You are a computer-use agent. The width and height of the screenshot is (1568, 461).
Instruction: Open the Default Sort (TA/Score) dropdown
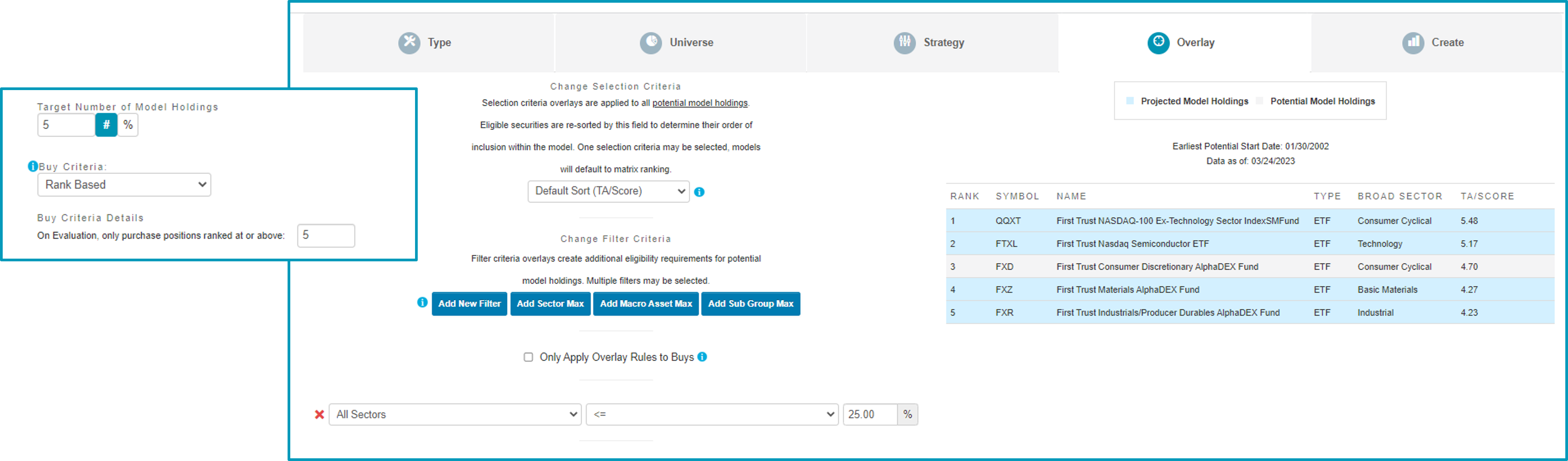609,191
